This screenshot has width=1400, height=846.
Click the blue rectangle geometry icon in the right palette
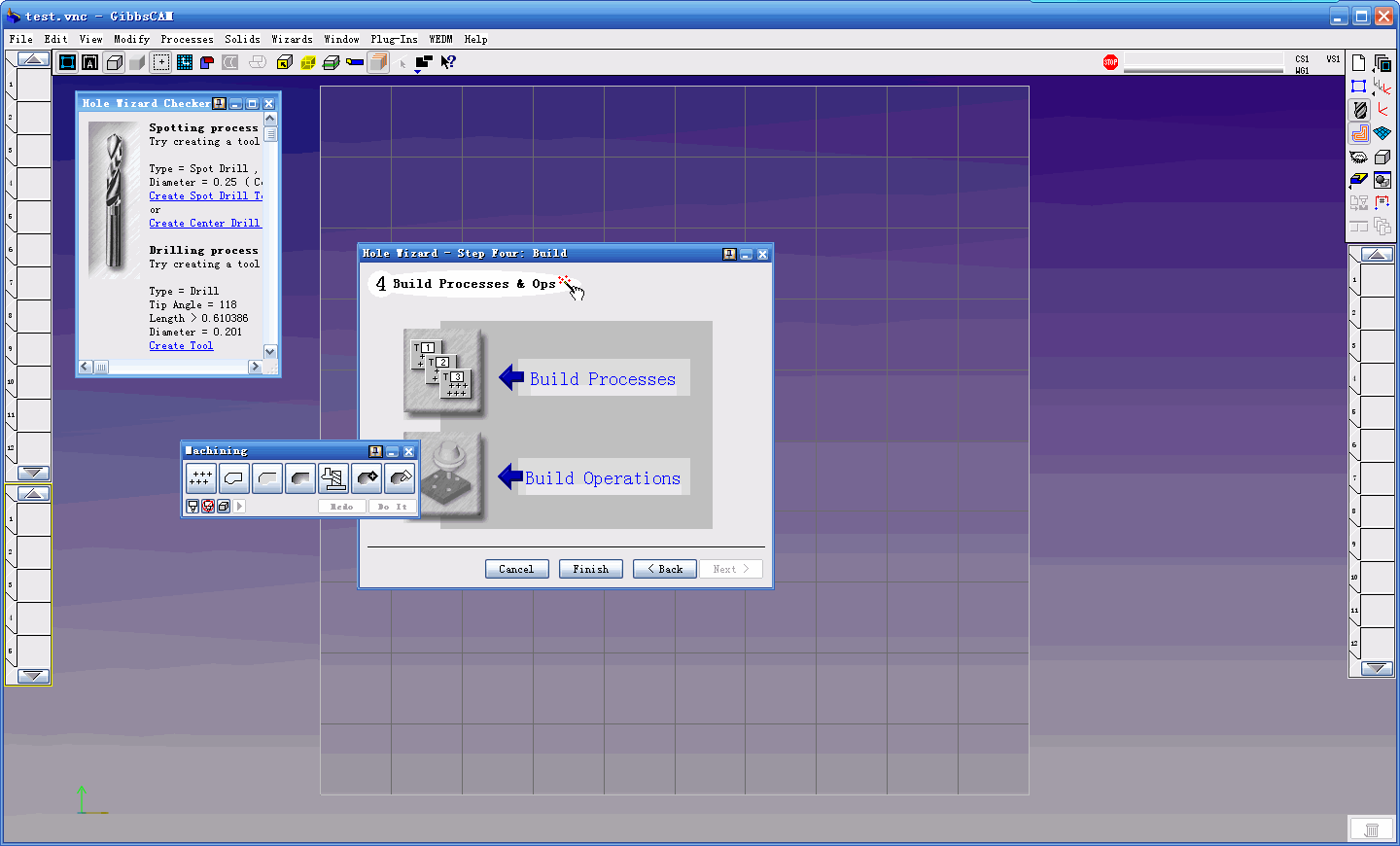1359,87
